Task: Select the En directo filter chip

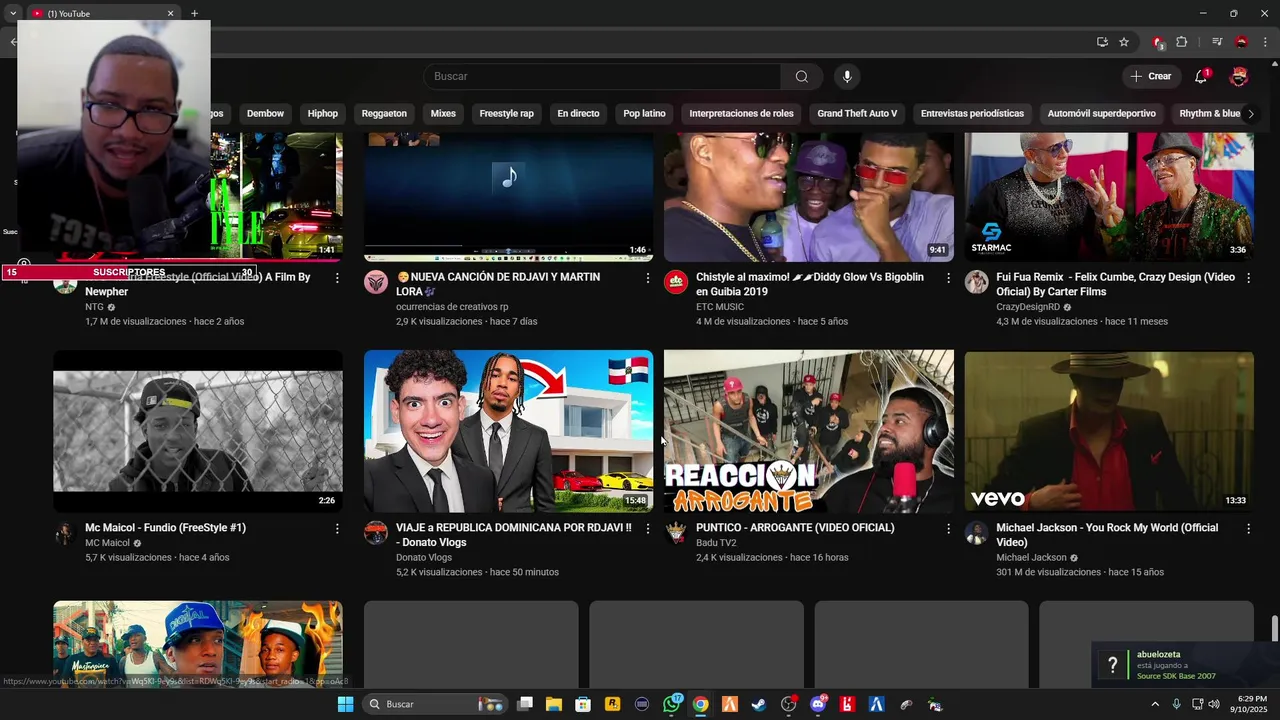Action: [x=578, y=113]
